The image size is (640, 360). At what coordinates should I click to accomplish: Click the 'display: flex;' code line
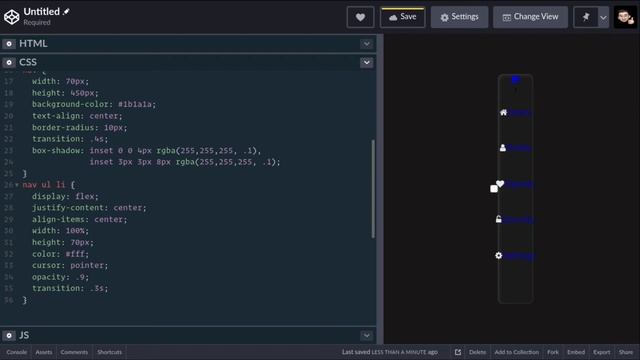click(x=65, y=196)
